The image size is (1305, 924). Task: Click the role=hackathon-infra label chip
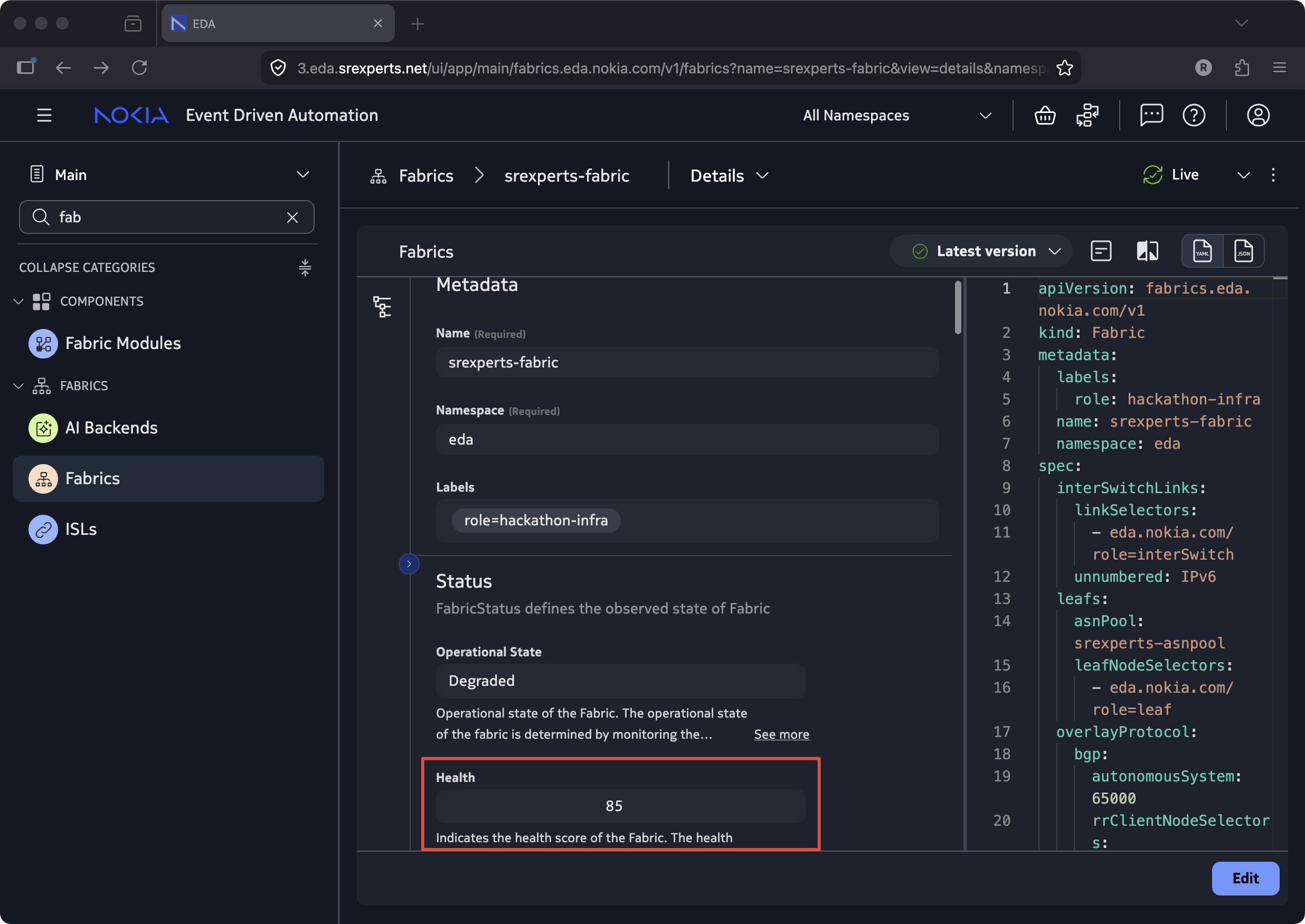tap(535, 520)
